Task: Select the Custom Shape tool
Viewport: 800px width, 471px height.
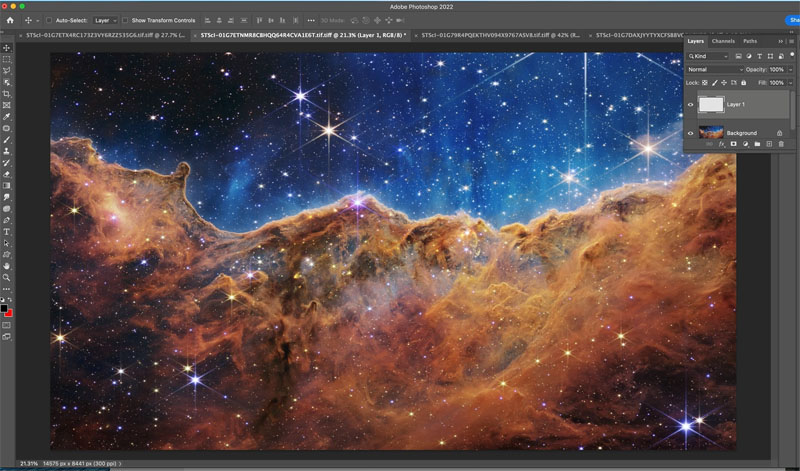Action: point(7,255)
